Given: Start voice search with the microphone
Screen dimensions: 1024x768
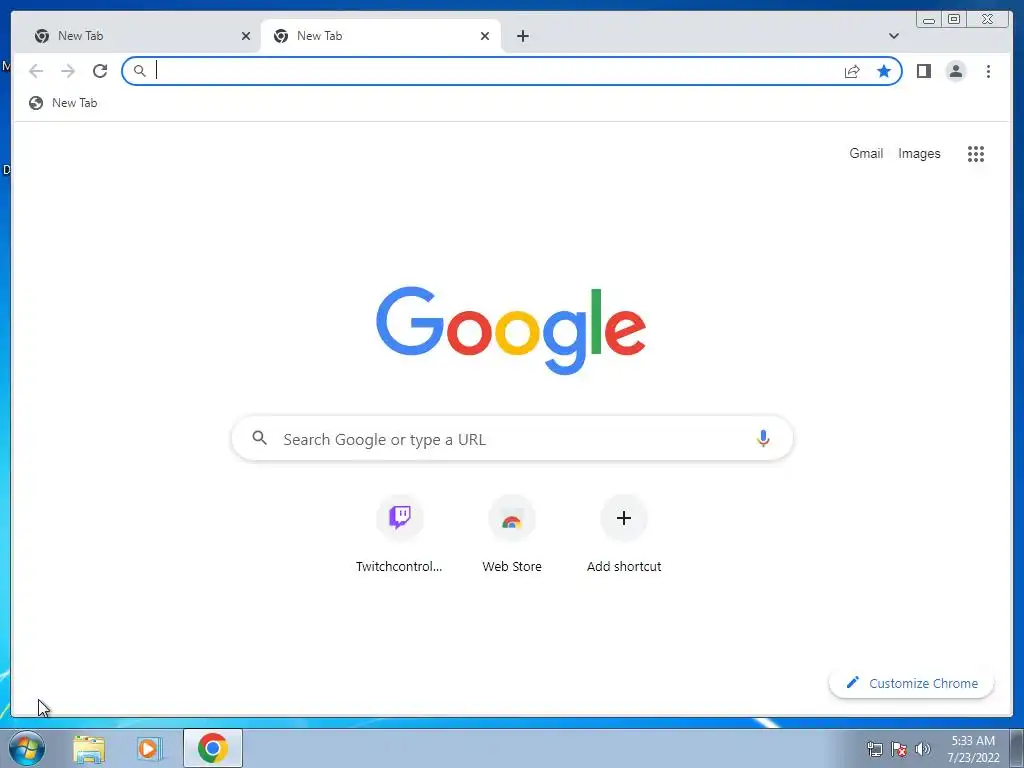Looking at the screenshot, I should pos(763,438).
